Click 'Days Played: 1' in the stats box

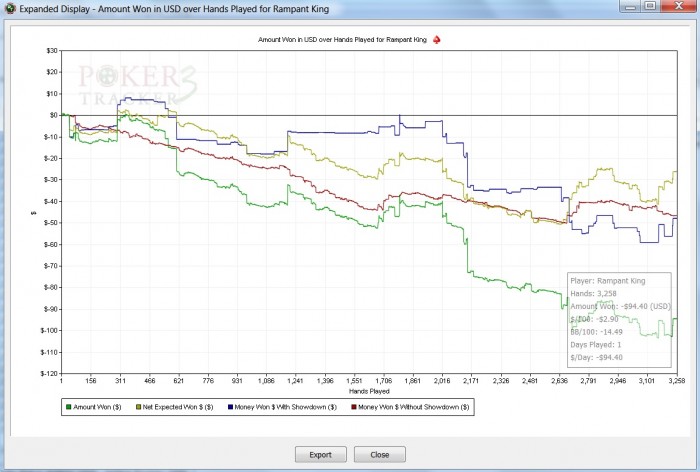pyautogui.click(x=596, y=345)
